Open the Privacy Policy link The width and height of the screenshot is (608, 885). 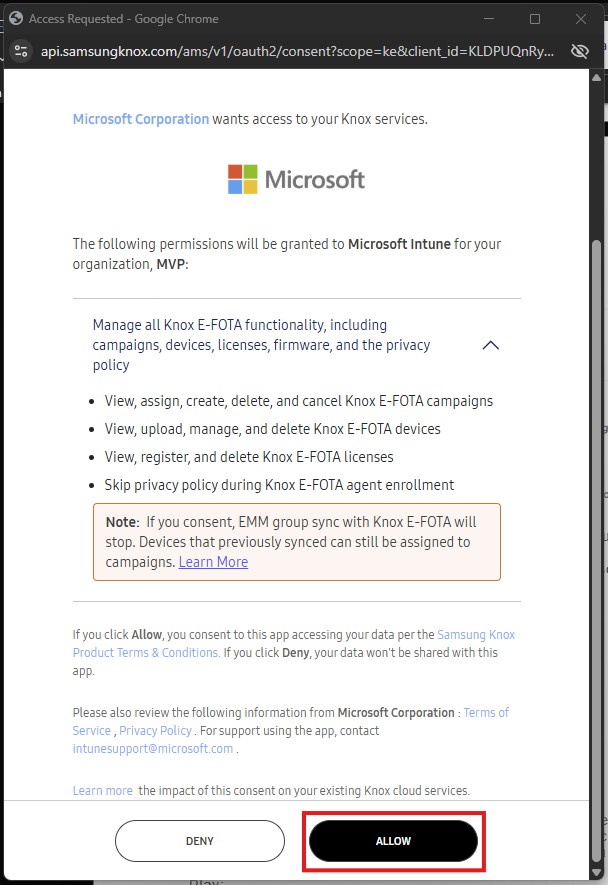tap(155, 730)
